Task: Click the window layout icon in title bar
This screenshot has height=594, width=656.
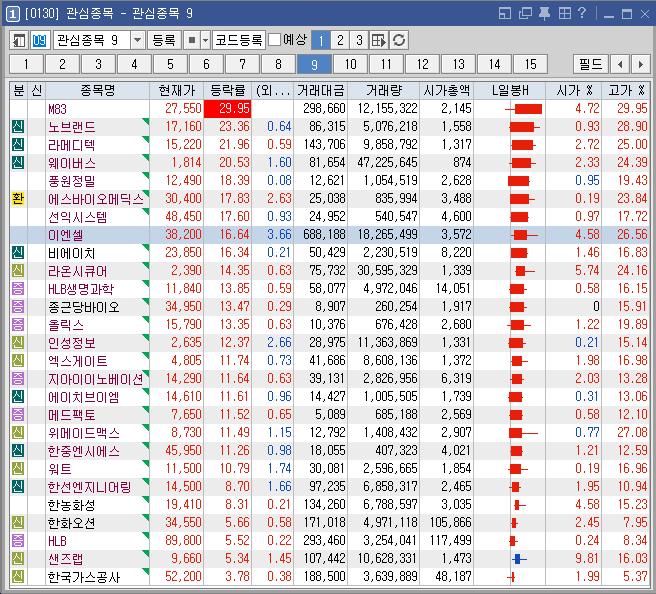Action: click(505, 13)
